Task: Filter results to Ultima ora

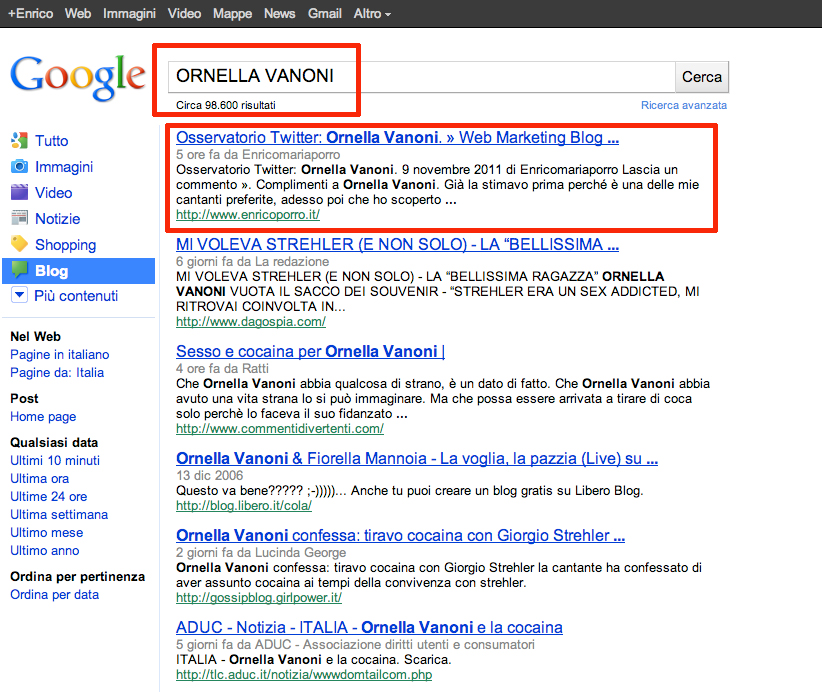Action: click(39, 479)
